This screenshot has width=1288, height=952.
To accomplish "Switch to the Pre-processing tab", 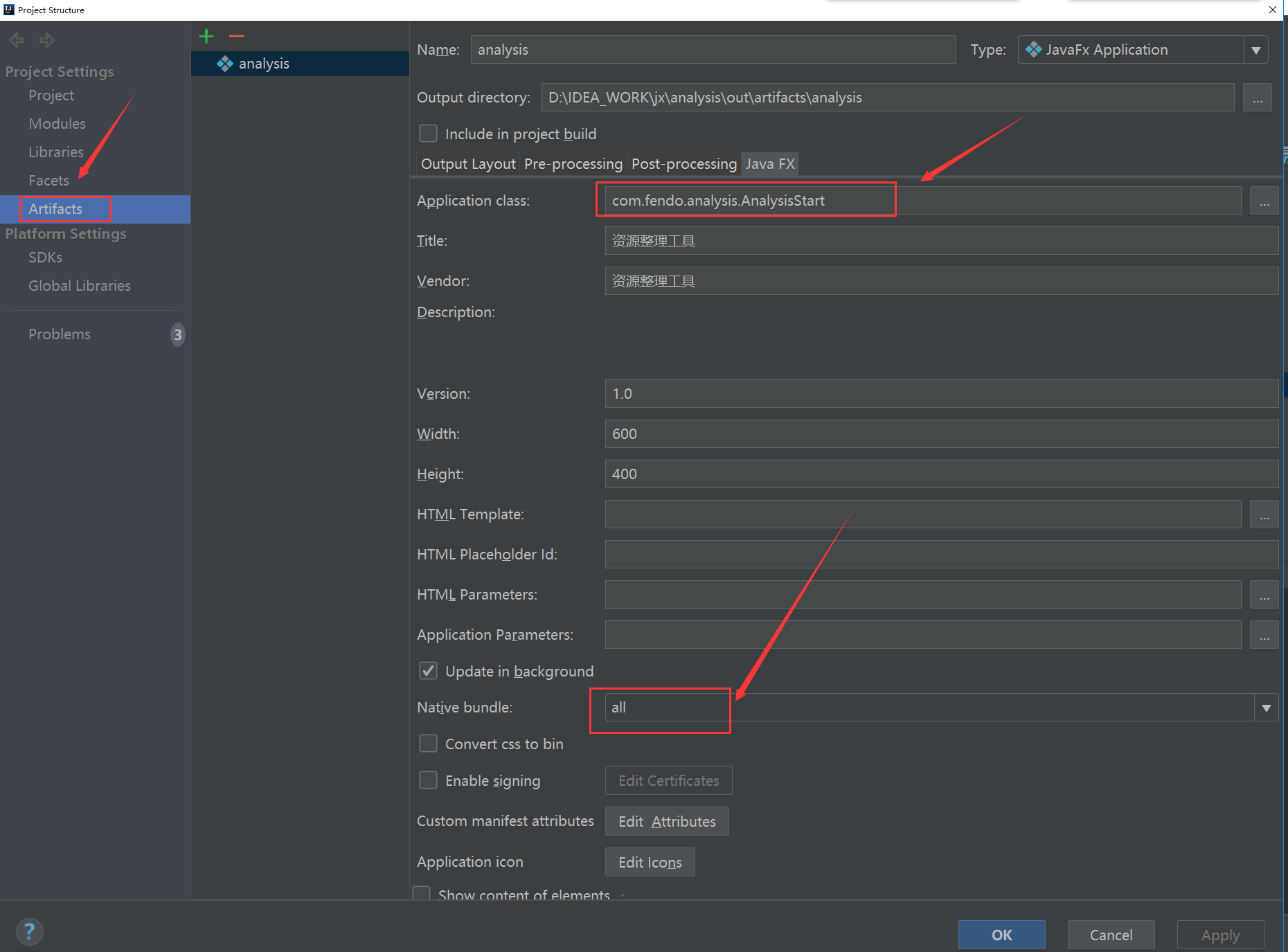I will click(573, 164).
